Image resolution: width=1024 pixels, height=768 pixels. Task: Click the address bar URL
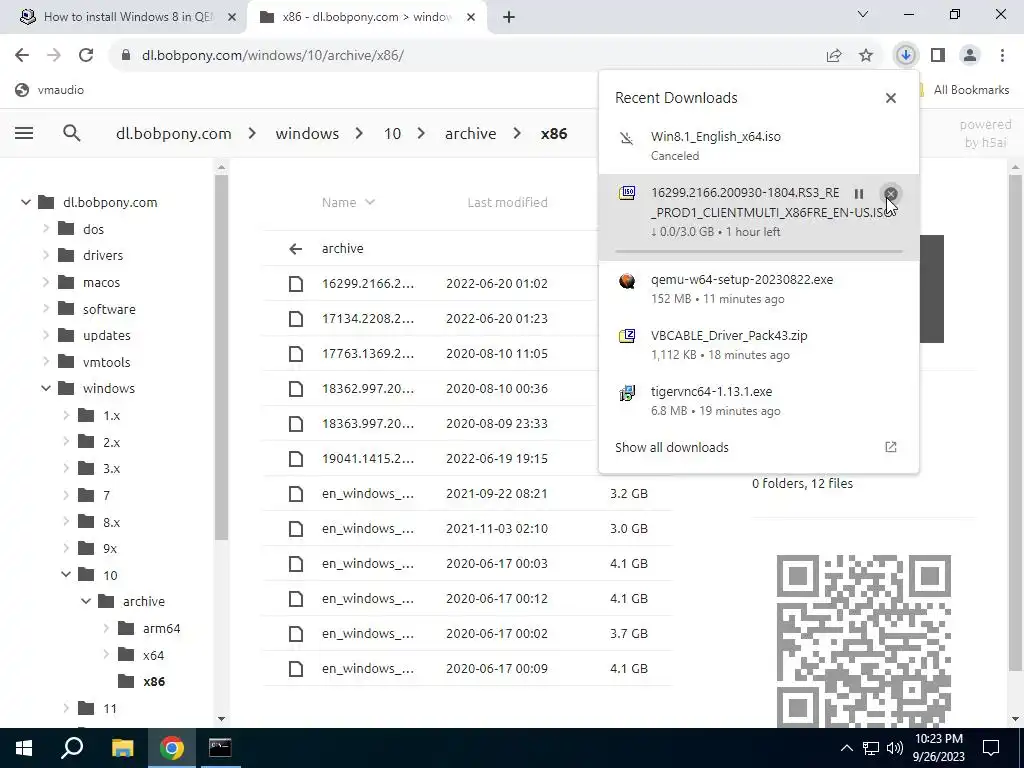[272, 56]
